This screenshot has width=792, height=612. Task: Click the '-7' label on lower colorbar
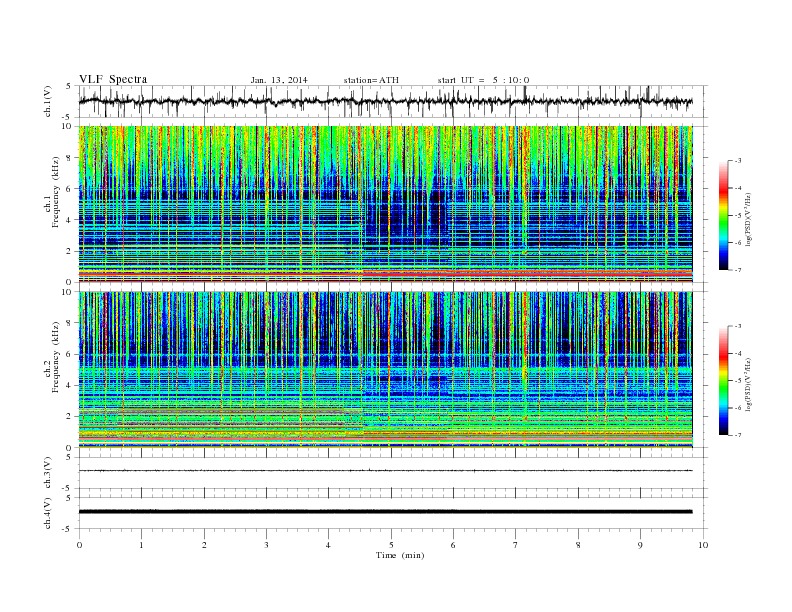tap(738, 435)
